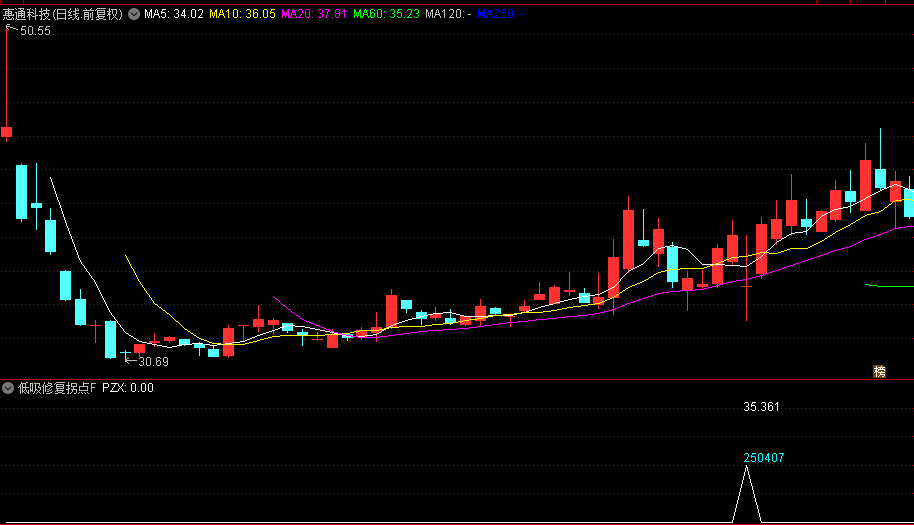Click the 35.361 value in indicator panel
This screenshot has width=914, height=525.
tap(761, 407)
